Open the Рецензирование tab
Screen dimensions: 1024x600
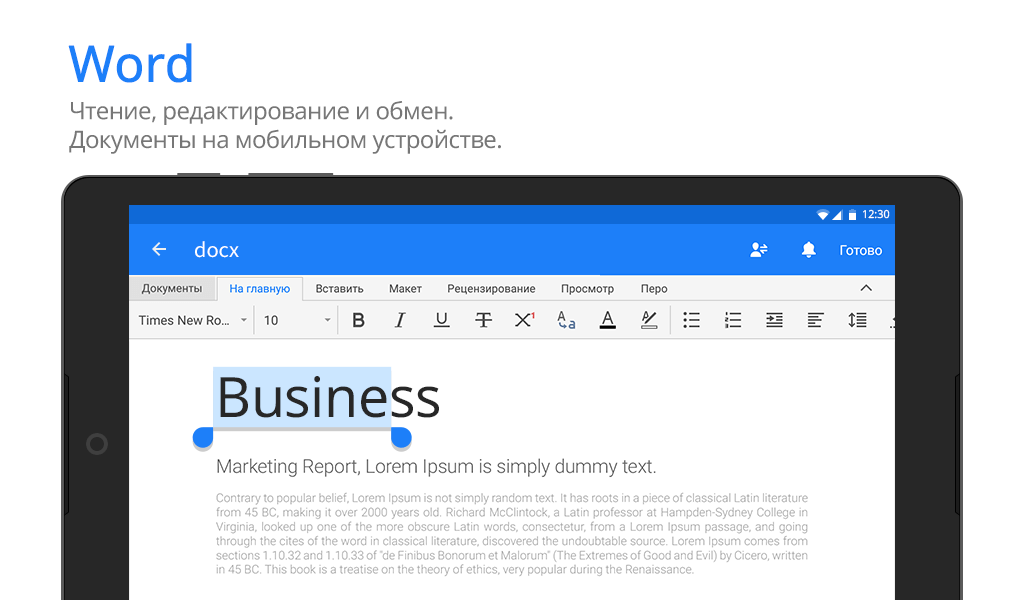(x=491, y=289)
